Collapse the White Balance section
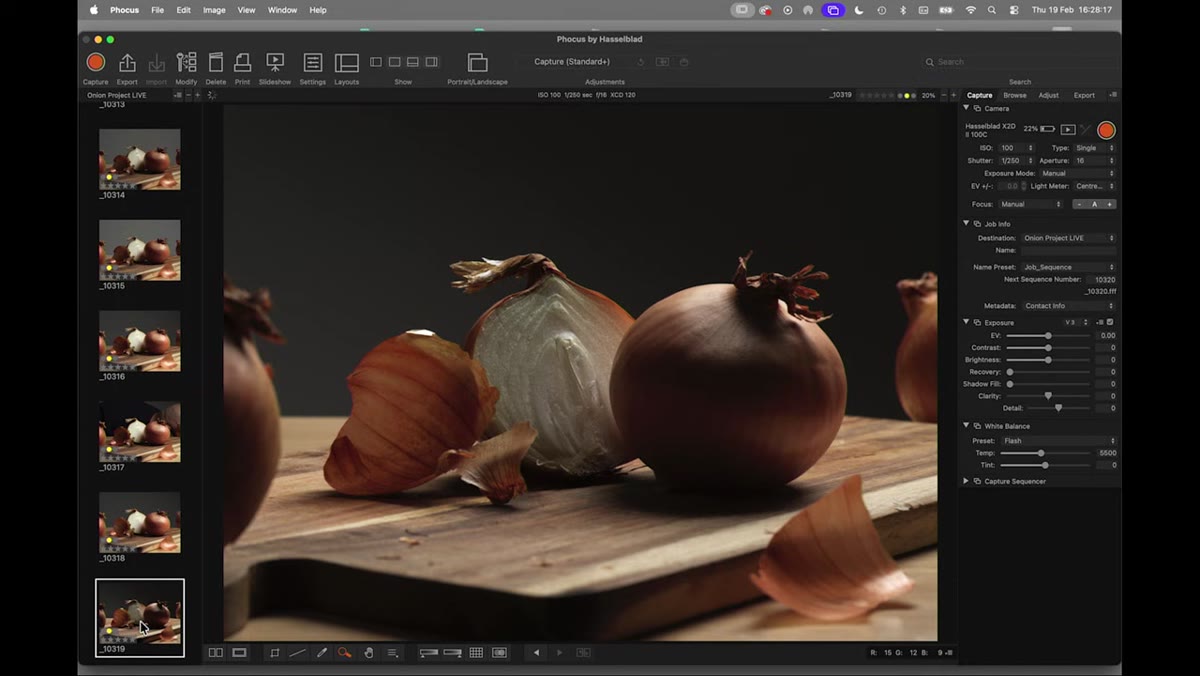The width and height of the screenshot is (1200, 676). [x=966, y=426]
